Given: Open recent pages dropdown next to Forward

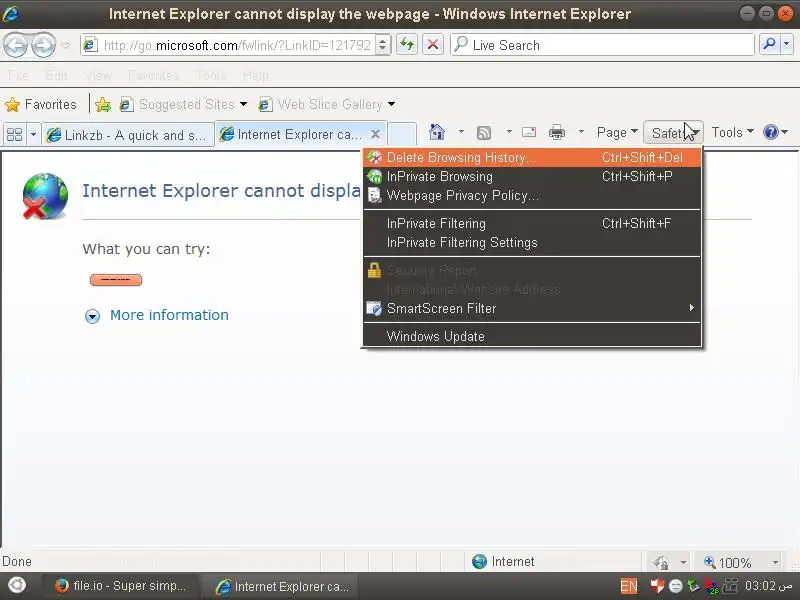Looking at the screenshot, I should pos(65,45).
